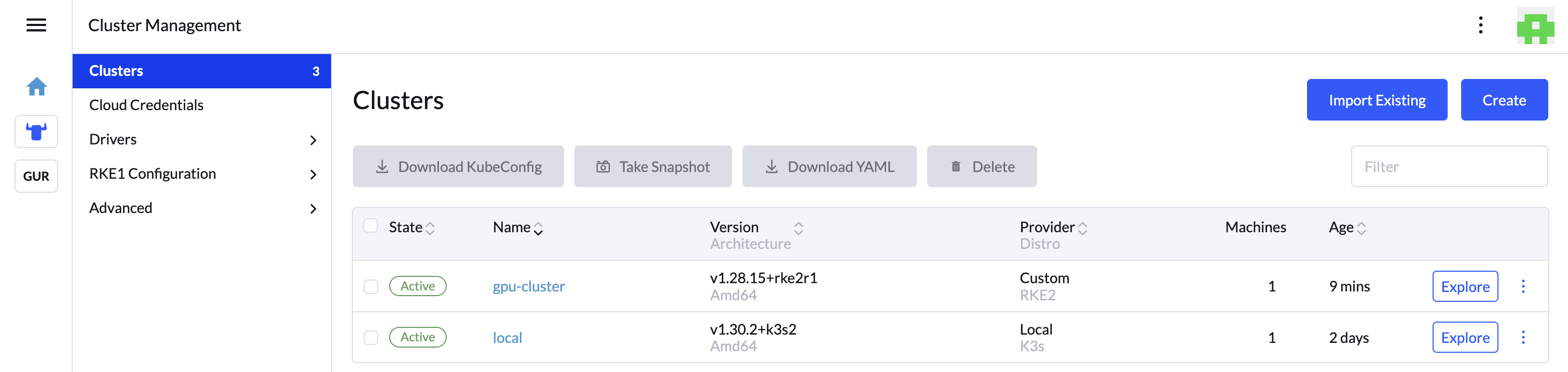Expand the RKE1 Configuration section
1568x372 pixels.
[x=313, y=175]
